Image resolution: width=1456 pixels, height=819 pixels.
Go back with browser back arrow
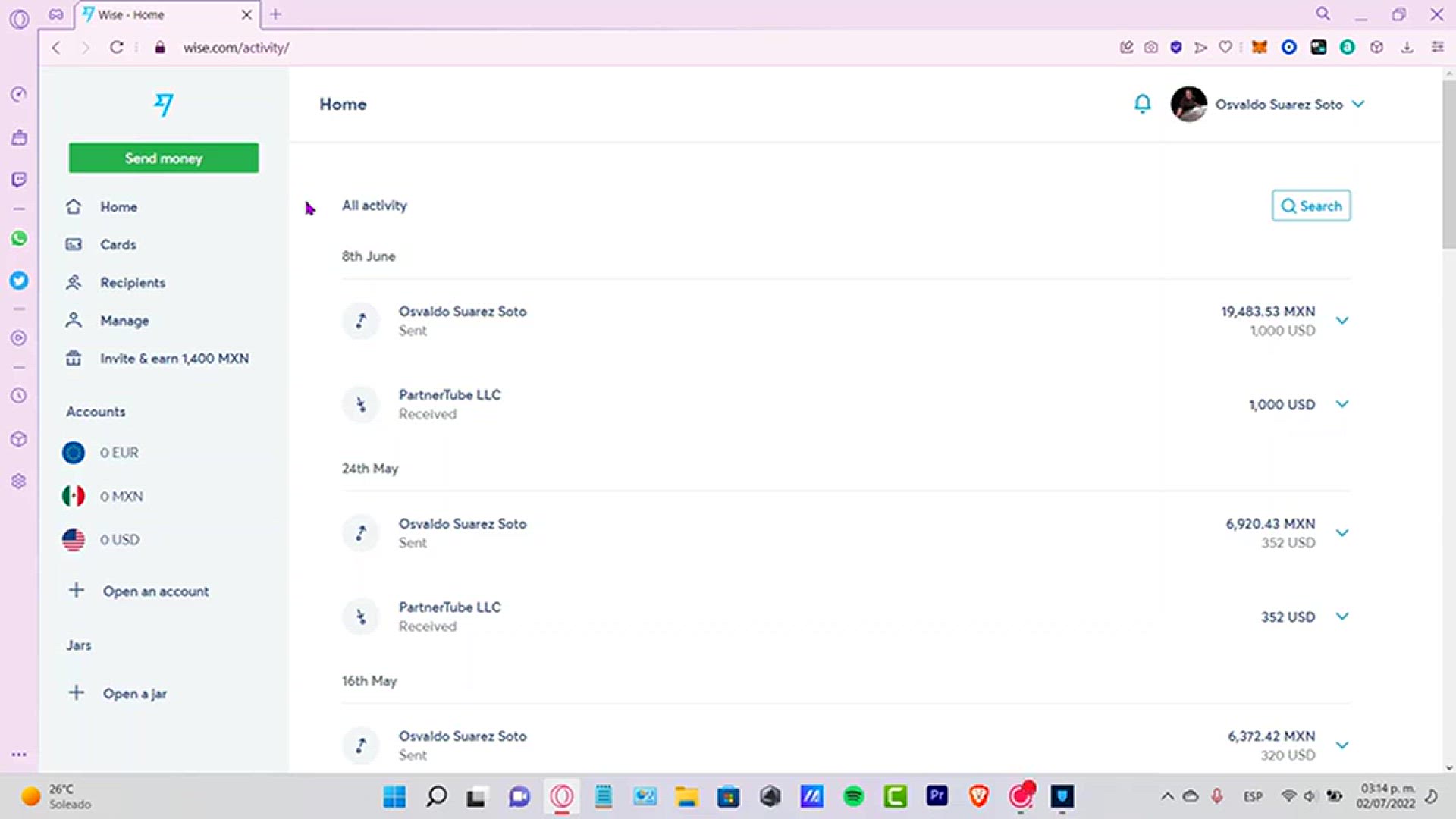(x=56, y=47)
